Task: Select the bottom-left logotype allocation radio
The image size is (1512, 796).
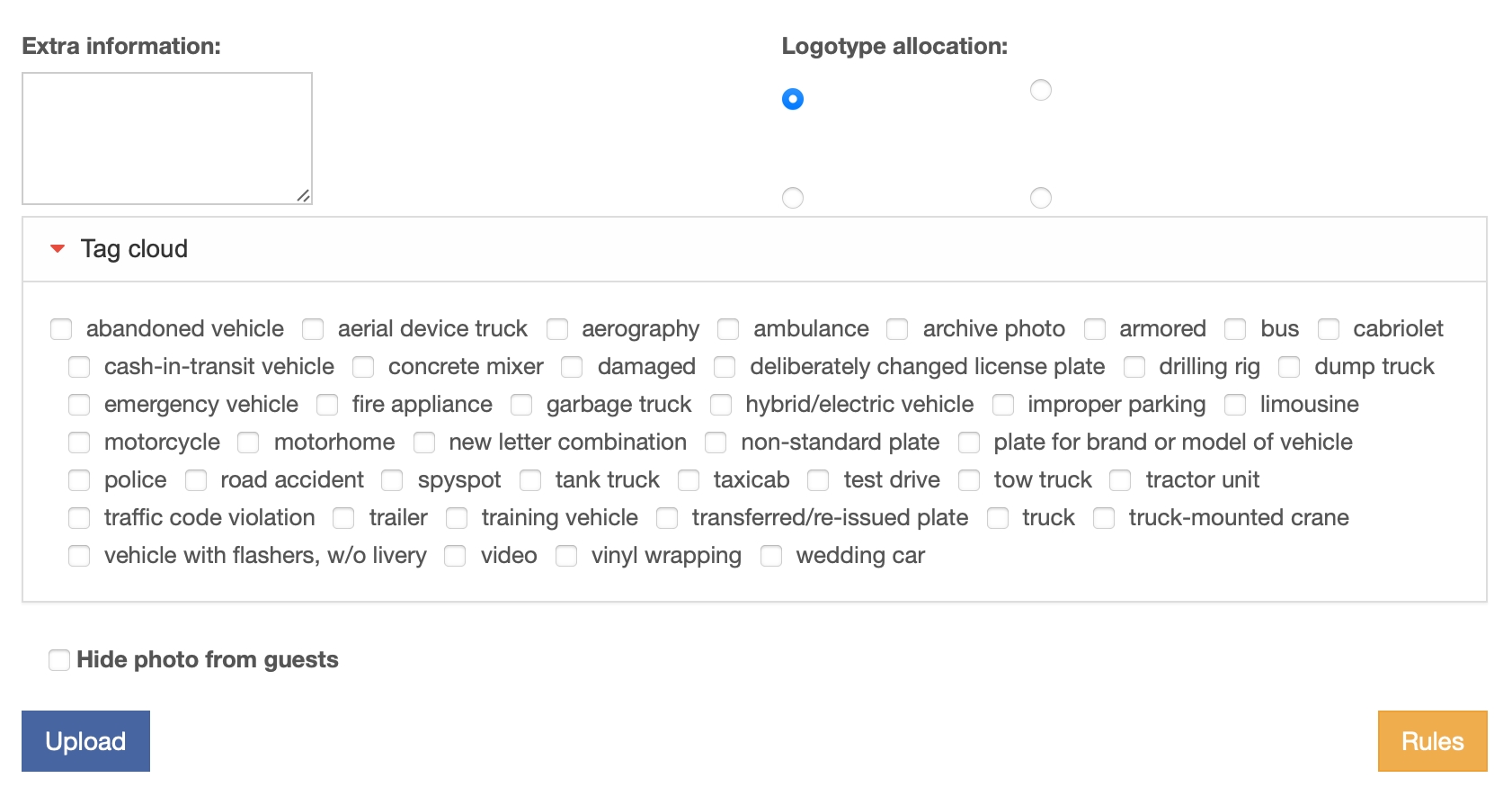Action: [793, 198]
